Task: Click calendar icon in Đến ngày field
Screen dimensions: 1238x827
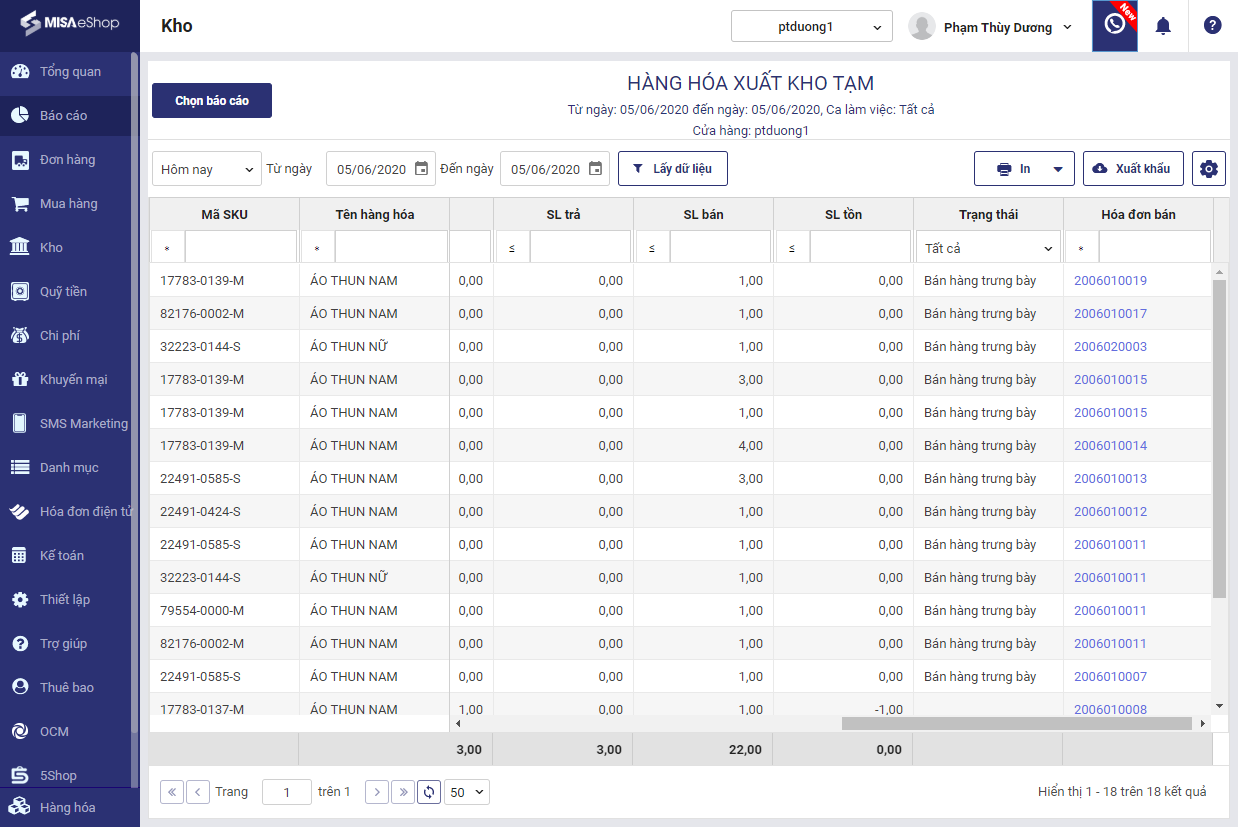Action: (595, 169)
